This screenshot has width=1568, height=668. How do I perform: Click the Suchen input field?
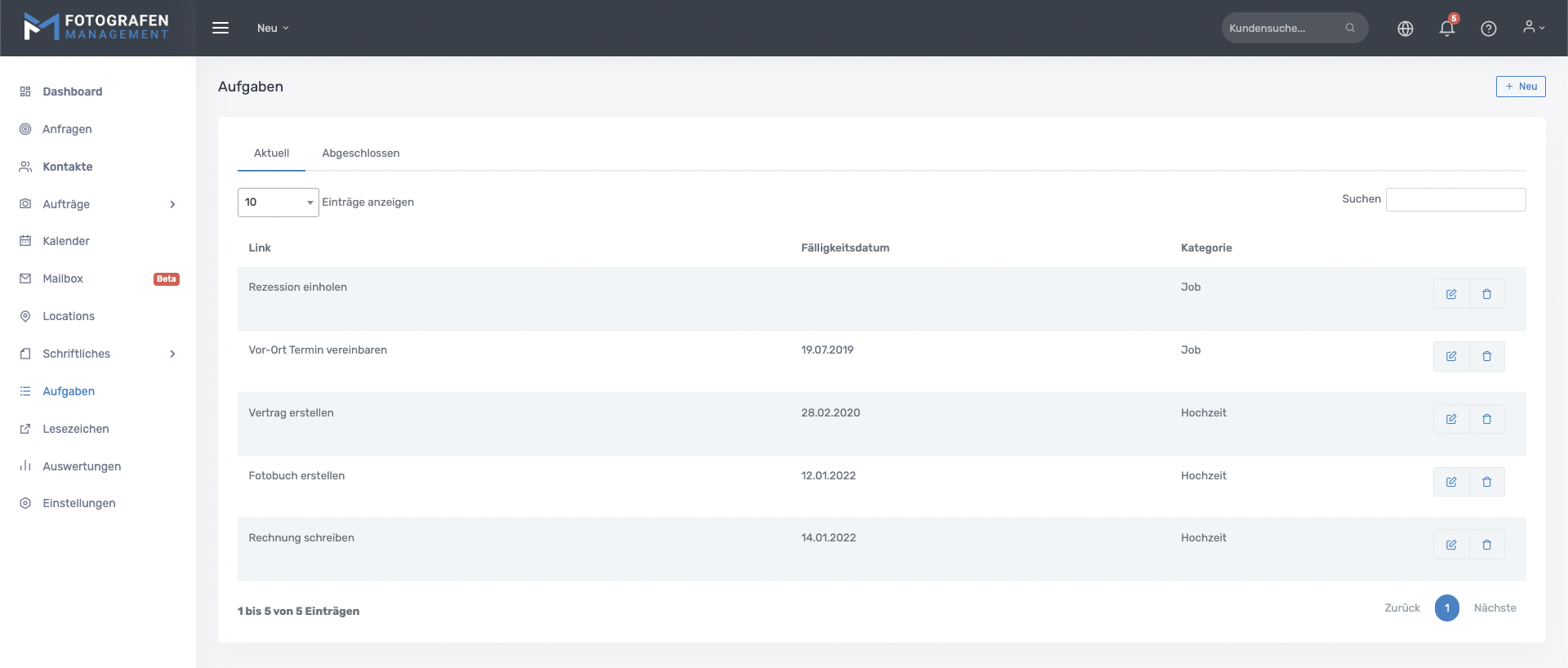pos(1455,200)
